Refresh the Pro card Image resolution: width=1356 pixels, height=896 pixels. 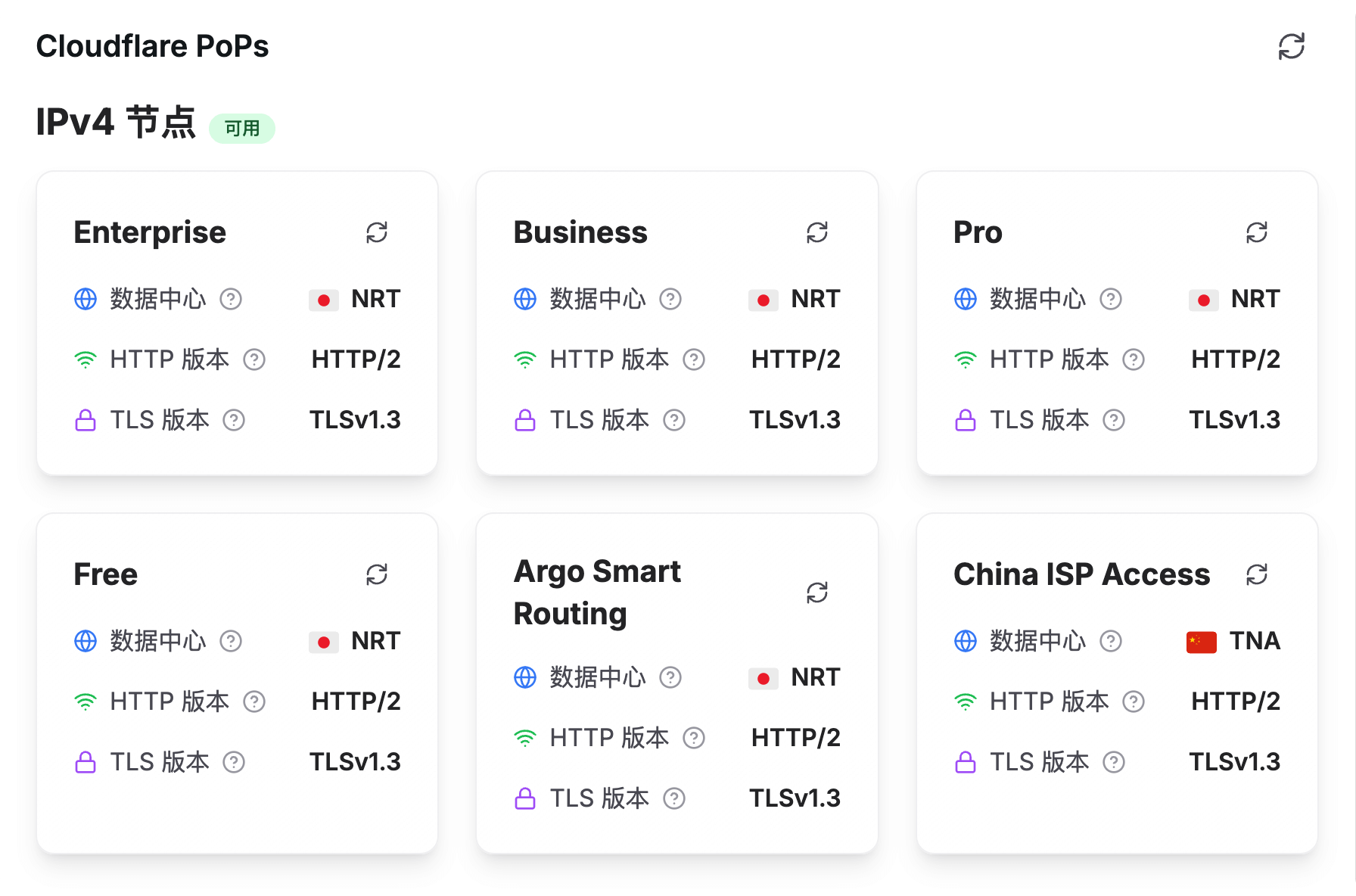click(1256, 232)
